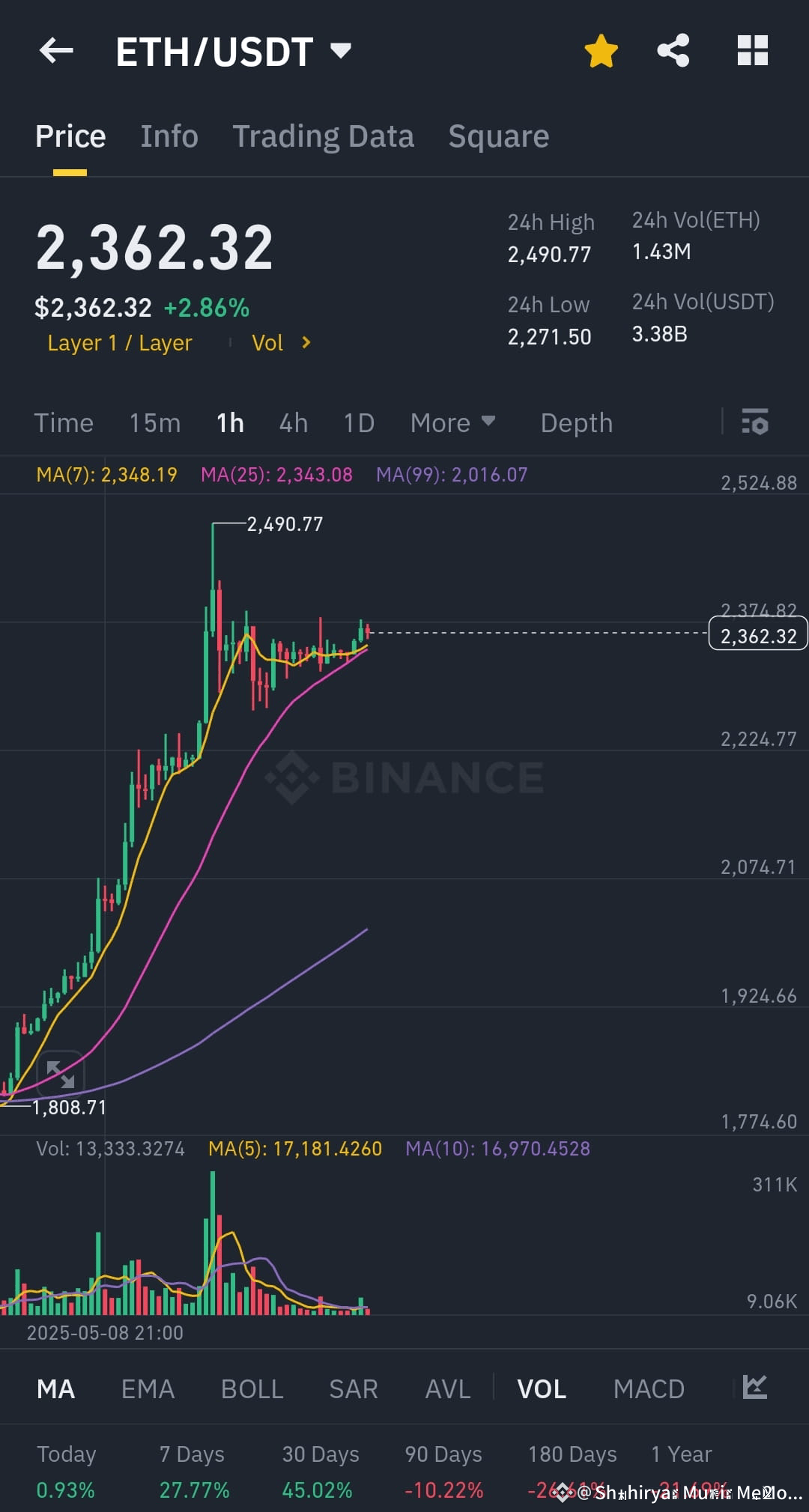Tap the Today 0.93% performance value
This screenshot has width=809, height=1512.
(x=66, y=1490)
